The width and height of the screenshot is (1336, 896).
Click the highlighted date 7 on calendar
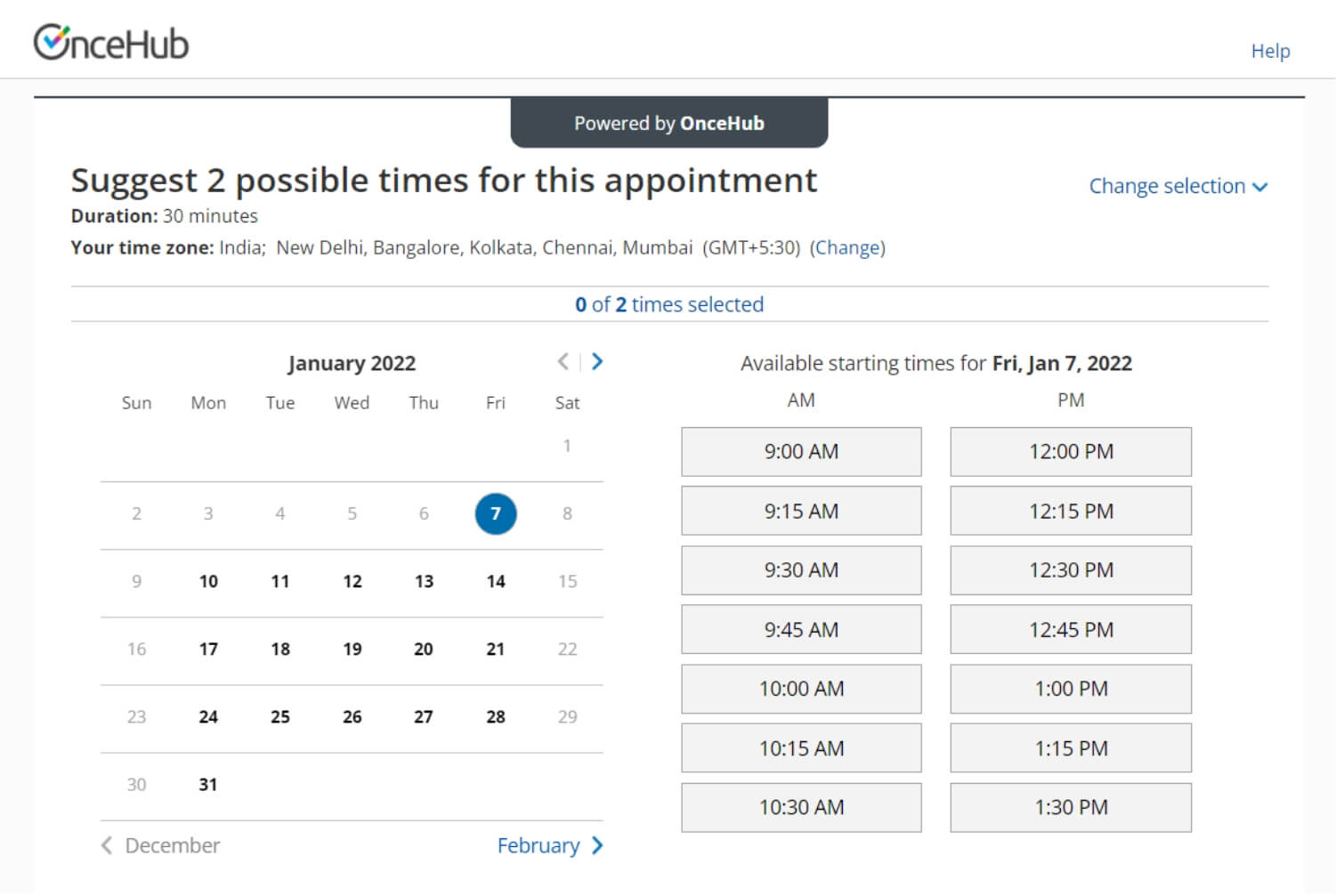(495, 513)
